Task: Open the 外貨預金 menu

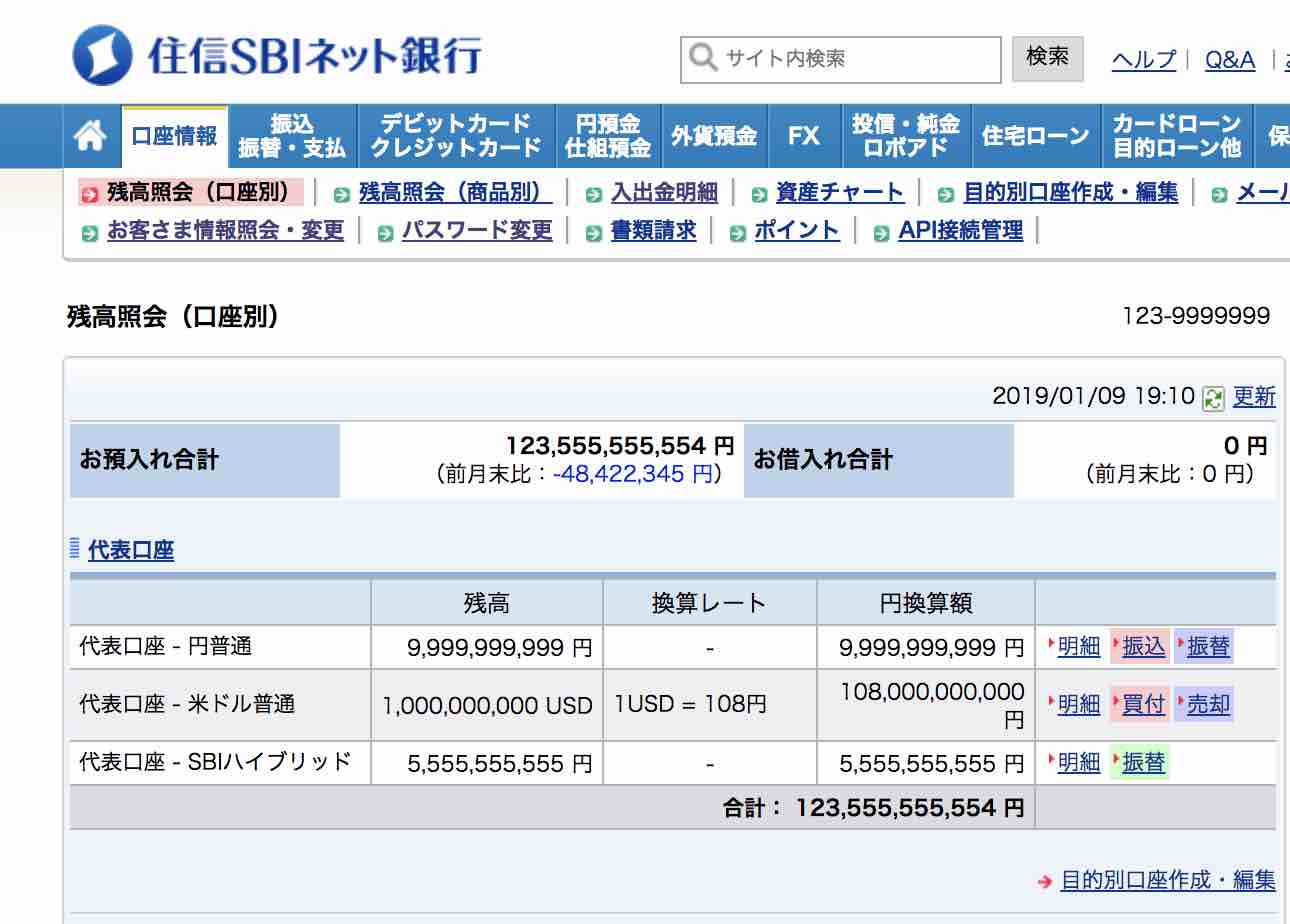Action: pos(714,136)
